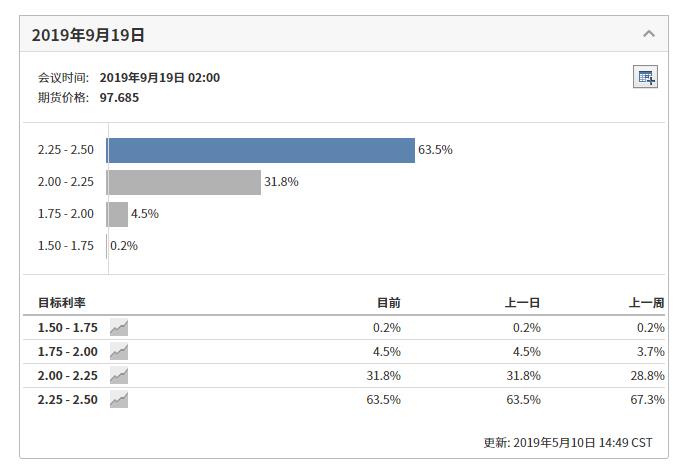Click the 2.00 - 2.25 chart axis label
This screenshot has height=468, width=674.
click(x=65, y=182)
